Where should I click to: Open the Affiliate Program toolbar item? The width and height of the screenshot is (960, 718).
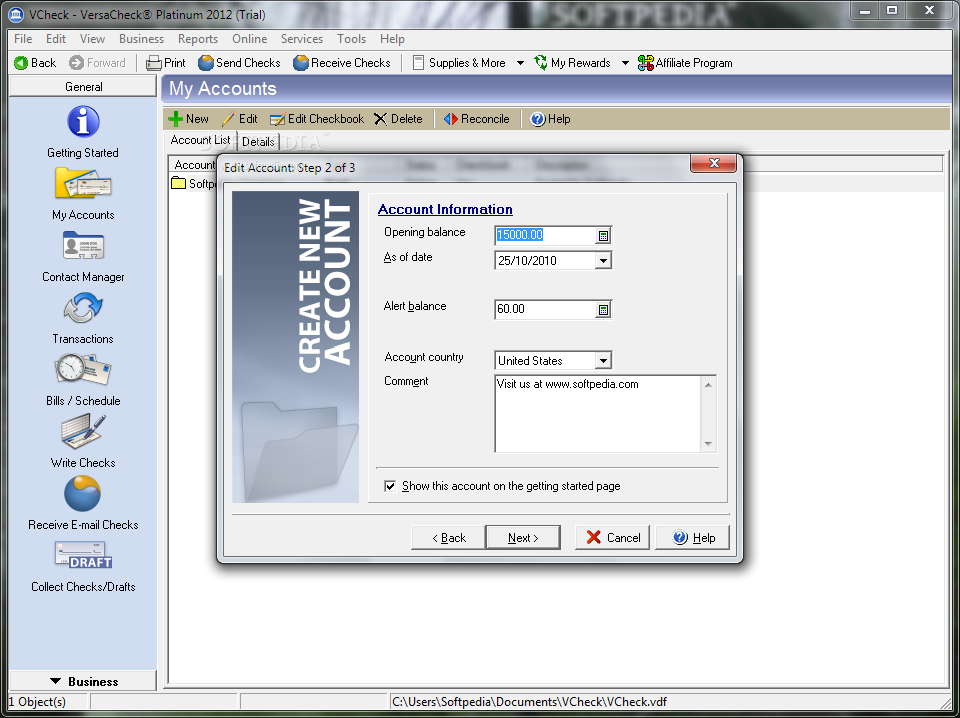pyautogui.click(x=685, y=62)
